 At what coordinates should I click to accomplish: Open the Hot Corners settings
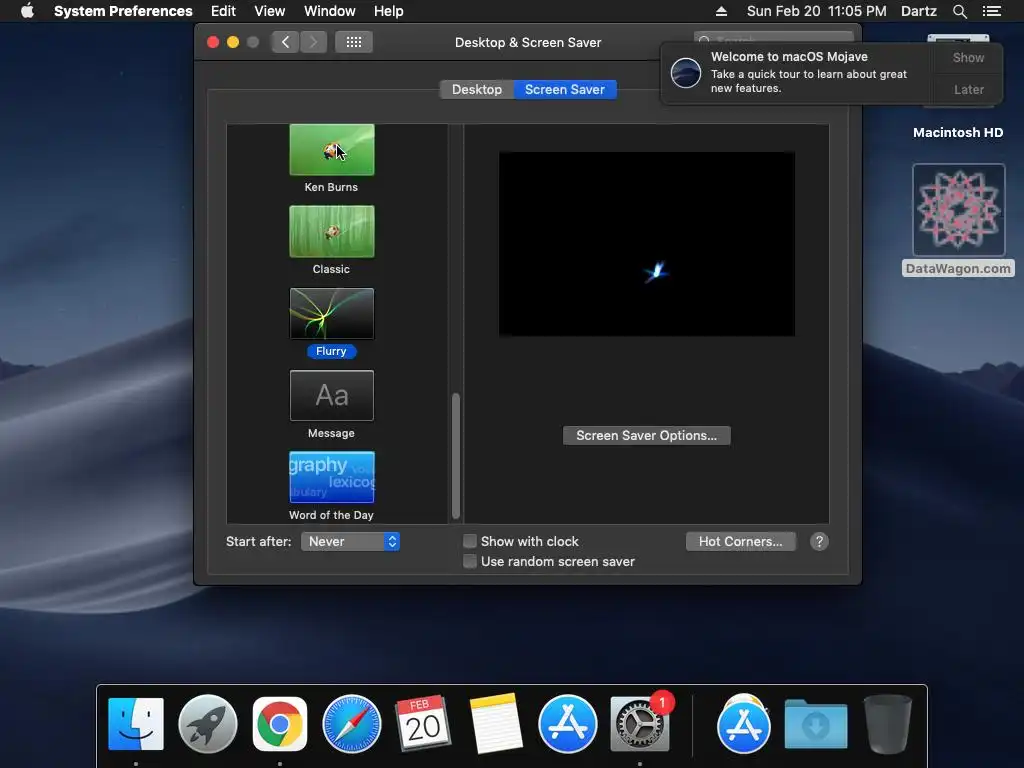(x=741, y=541)
